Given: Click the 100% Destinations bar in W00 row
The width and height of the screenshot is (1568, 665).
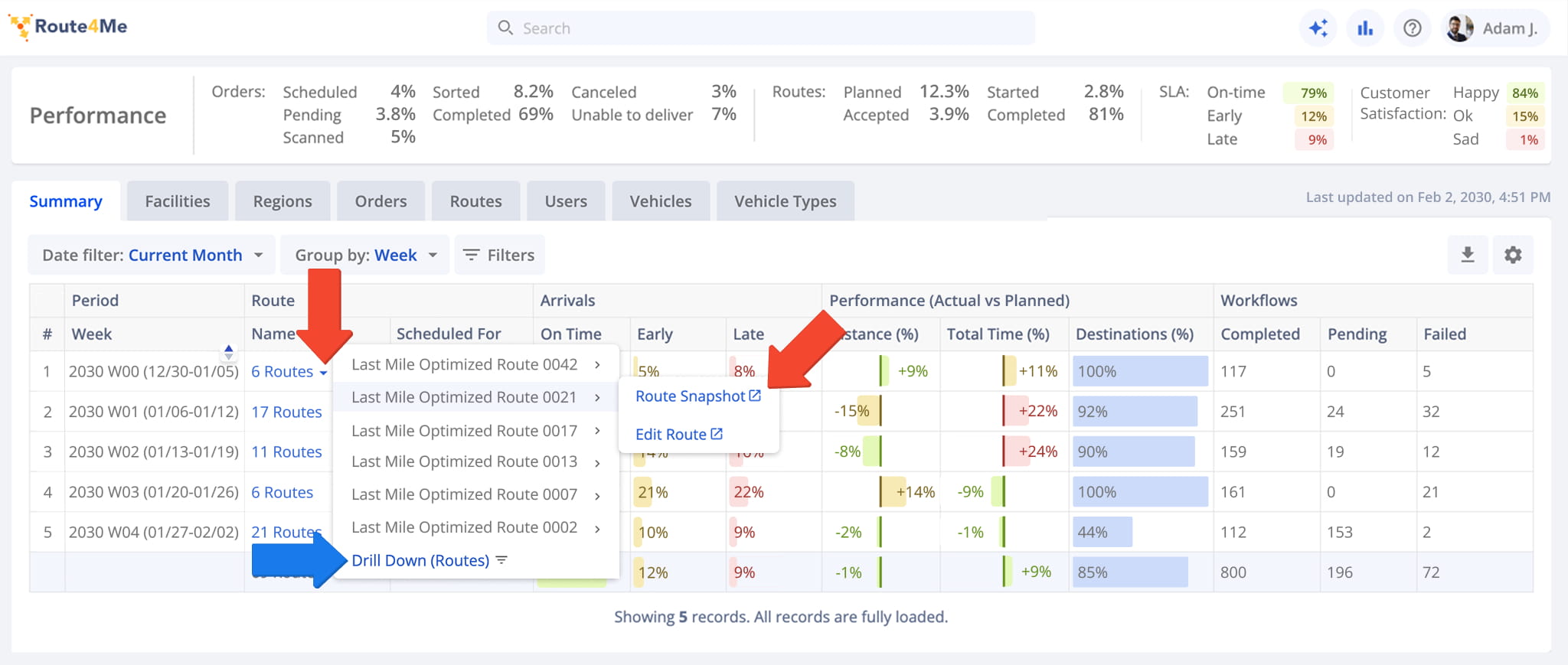Looking at the screenshot, I should tap(1140, 371).
